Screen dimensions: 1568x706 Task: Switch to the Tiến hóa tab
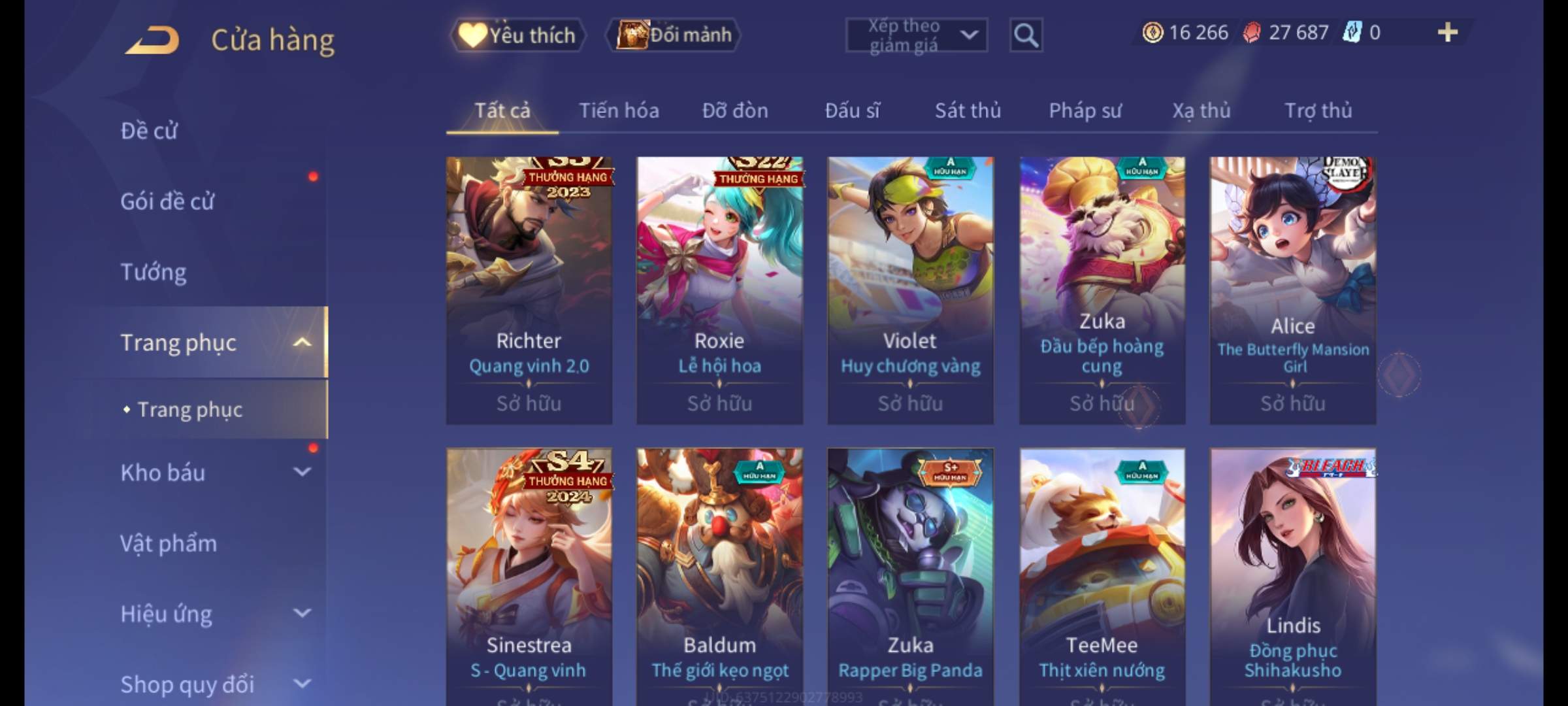[619, 110]
